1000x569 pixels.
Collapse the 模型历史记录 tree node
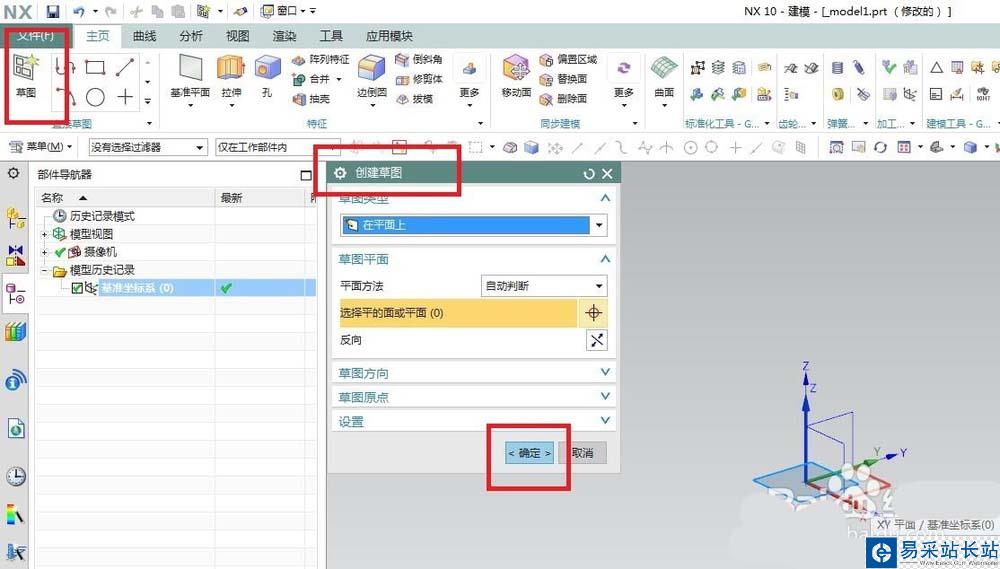44,270
